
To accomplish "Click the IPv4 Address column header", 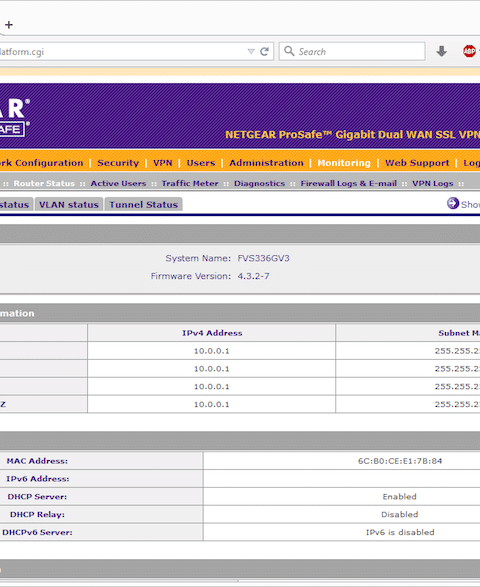I will point(212,333).
